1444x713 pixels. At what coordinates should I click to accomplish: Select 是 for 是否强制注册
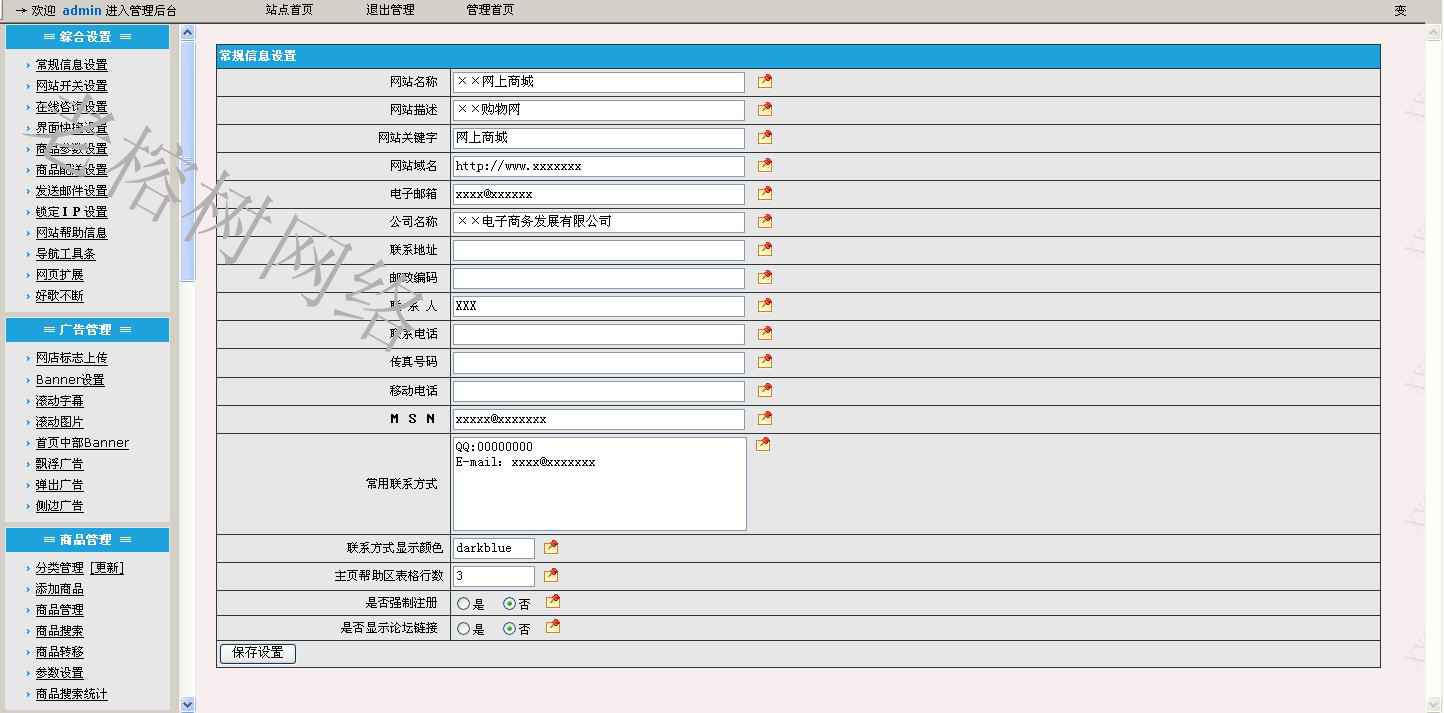[x=463, y=603]
